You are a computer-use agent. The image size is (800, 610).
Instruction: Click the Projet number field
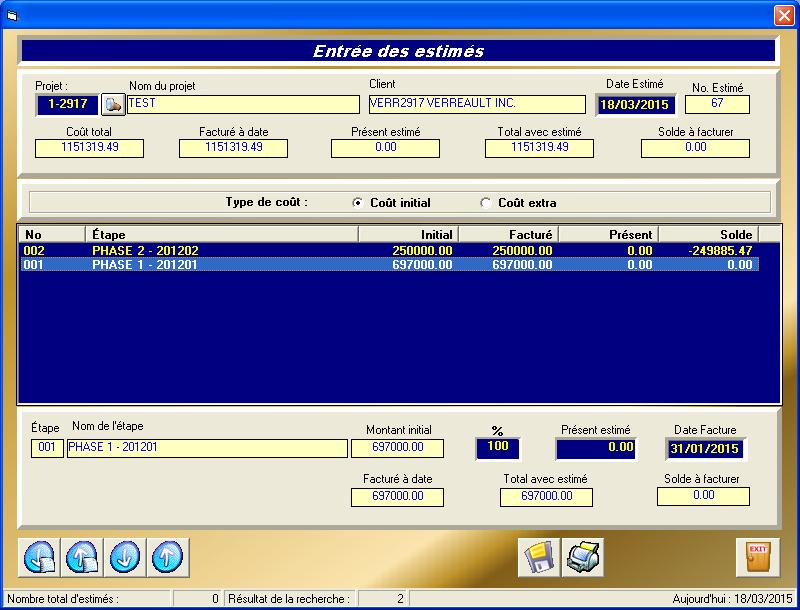coord(67,105)
